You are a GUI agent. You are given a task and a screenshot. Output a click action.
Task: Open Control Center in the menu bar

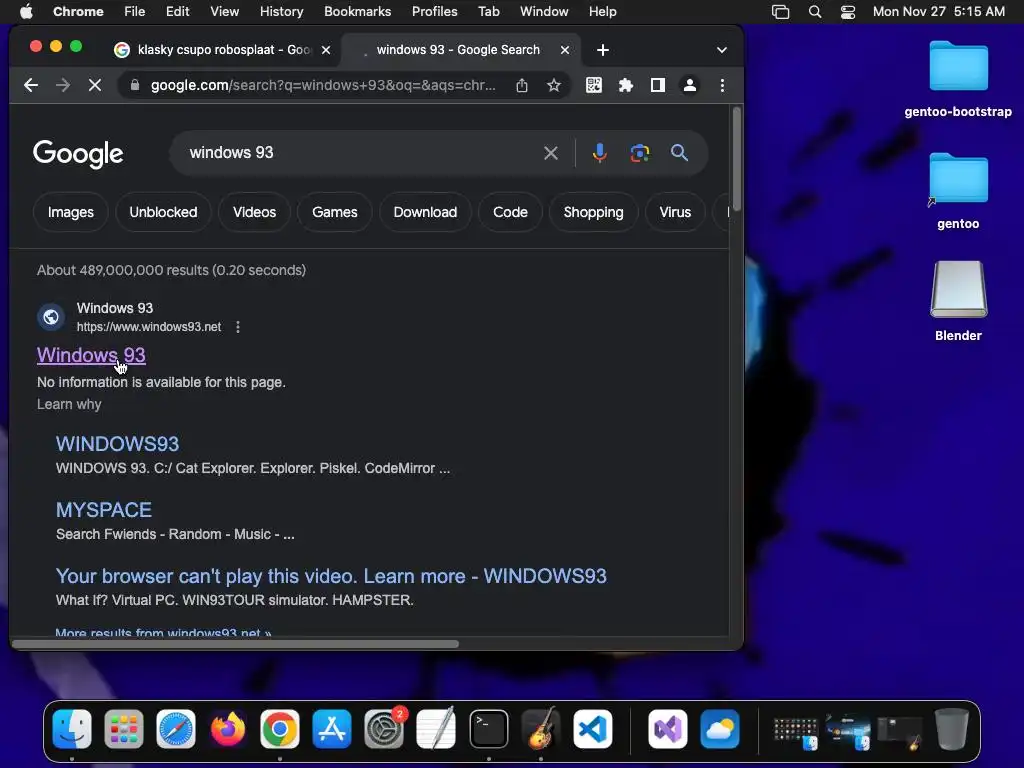point(848,11)
